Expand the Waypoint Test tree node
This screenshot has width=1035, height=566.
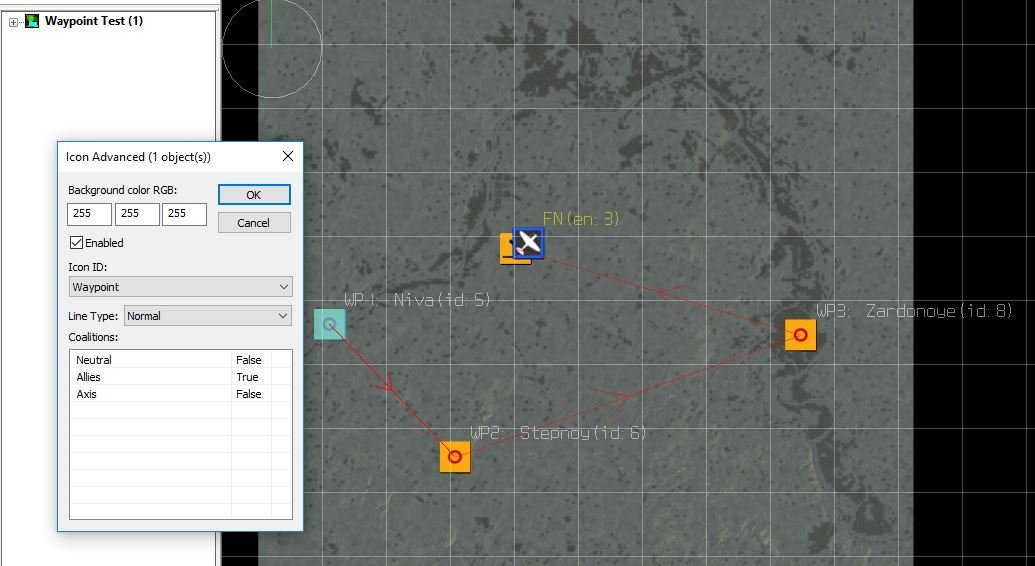pyautogui.click(x=13, y=22)
